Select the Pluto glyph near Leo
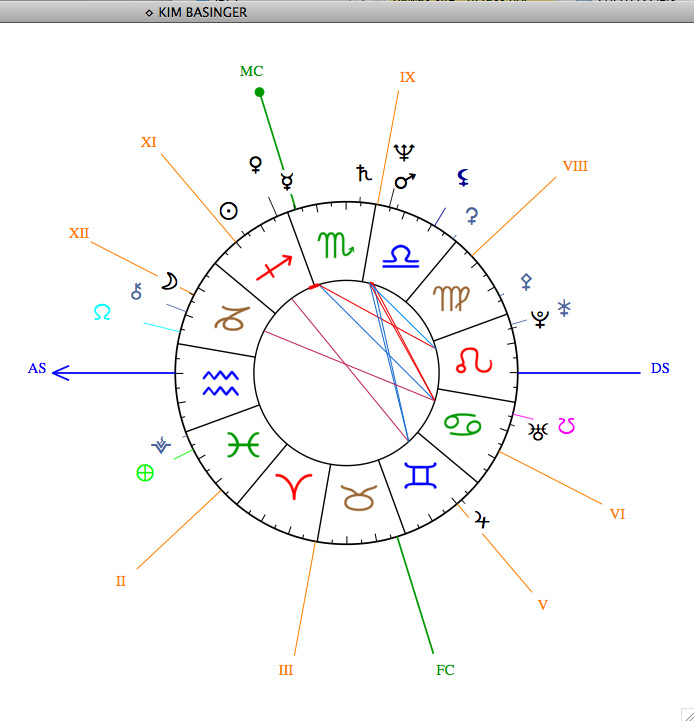694x721 pixels. pyautogui.click(x=539, y=319)
